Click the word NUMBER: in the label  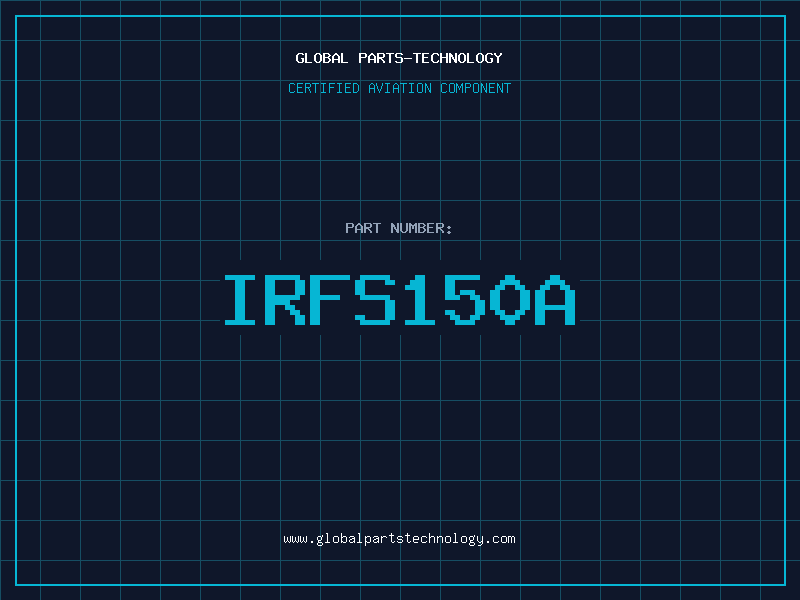pyautogui.click(x=422, y=228)
